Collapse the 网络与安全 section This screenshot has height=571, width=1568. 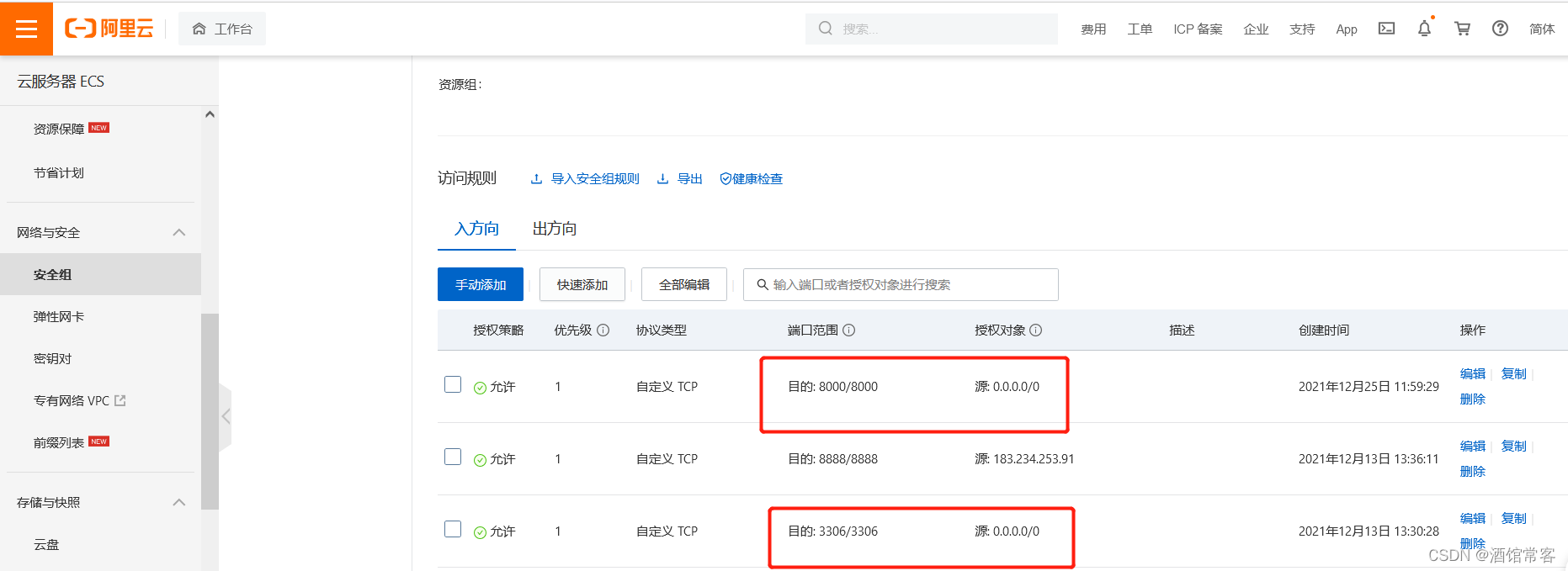[x=178, y=233]
